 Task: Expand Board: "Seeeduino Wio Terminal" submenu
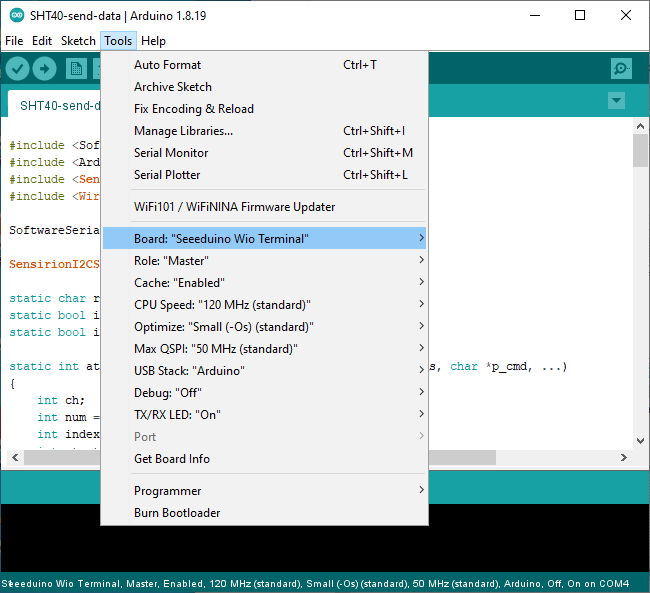point(264,238)
